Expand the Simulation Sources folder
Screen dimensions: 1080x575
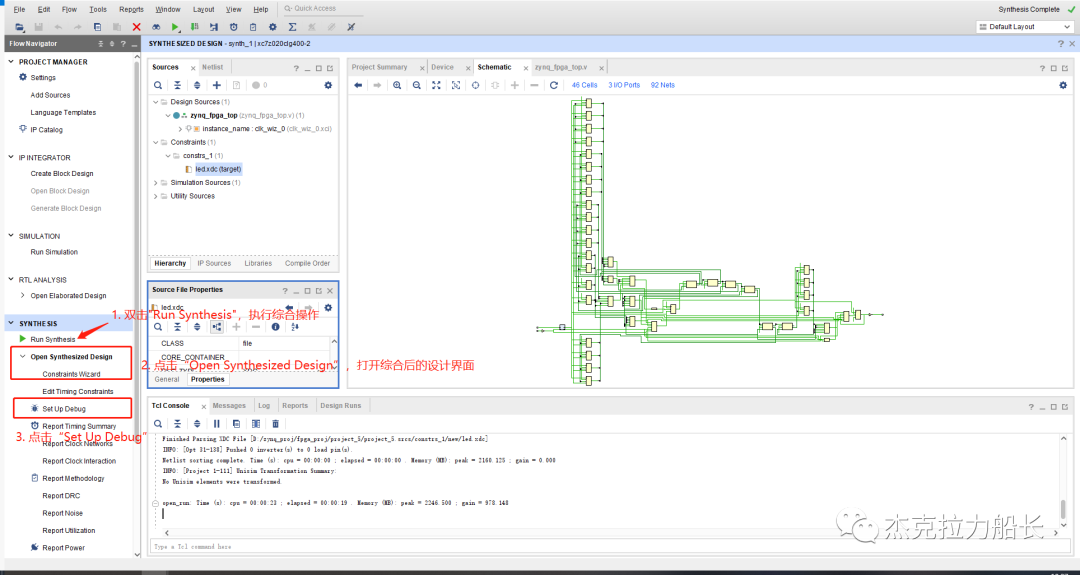[156, 183]
